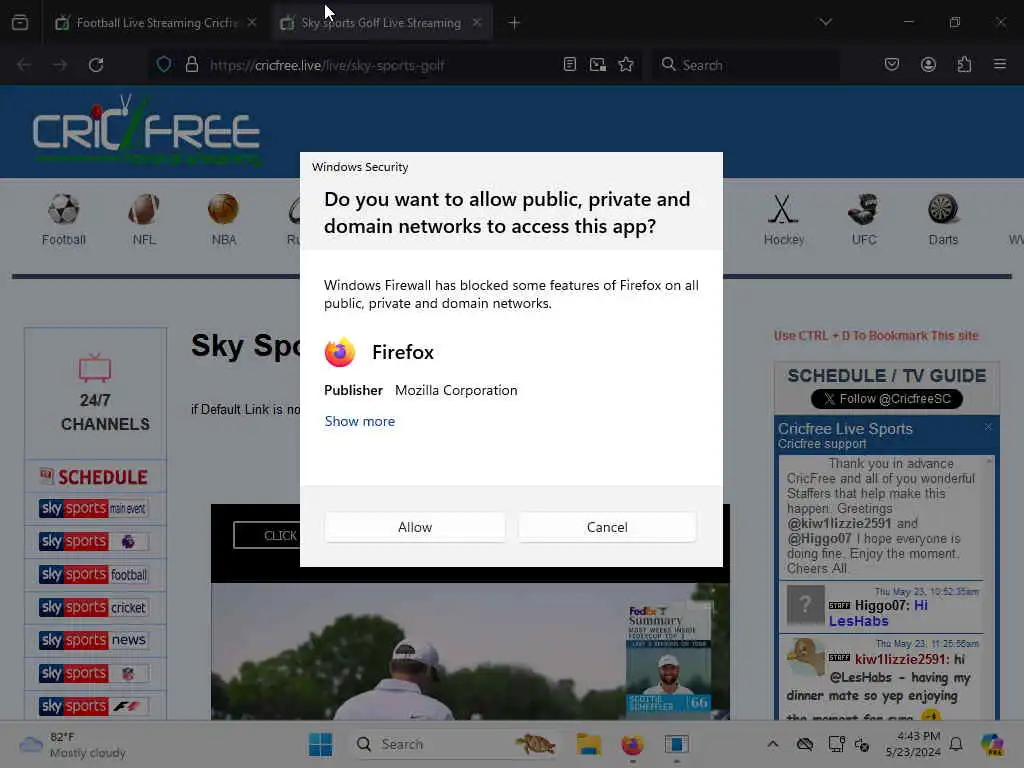The height and width of the screenshot is (768, 1024).
Task: Open Firefox View recent browsing icon
Action: pos(20,22)
